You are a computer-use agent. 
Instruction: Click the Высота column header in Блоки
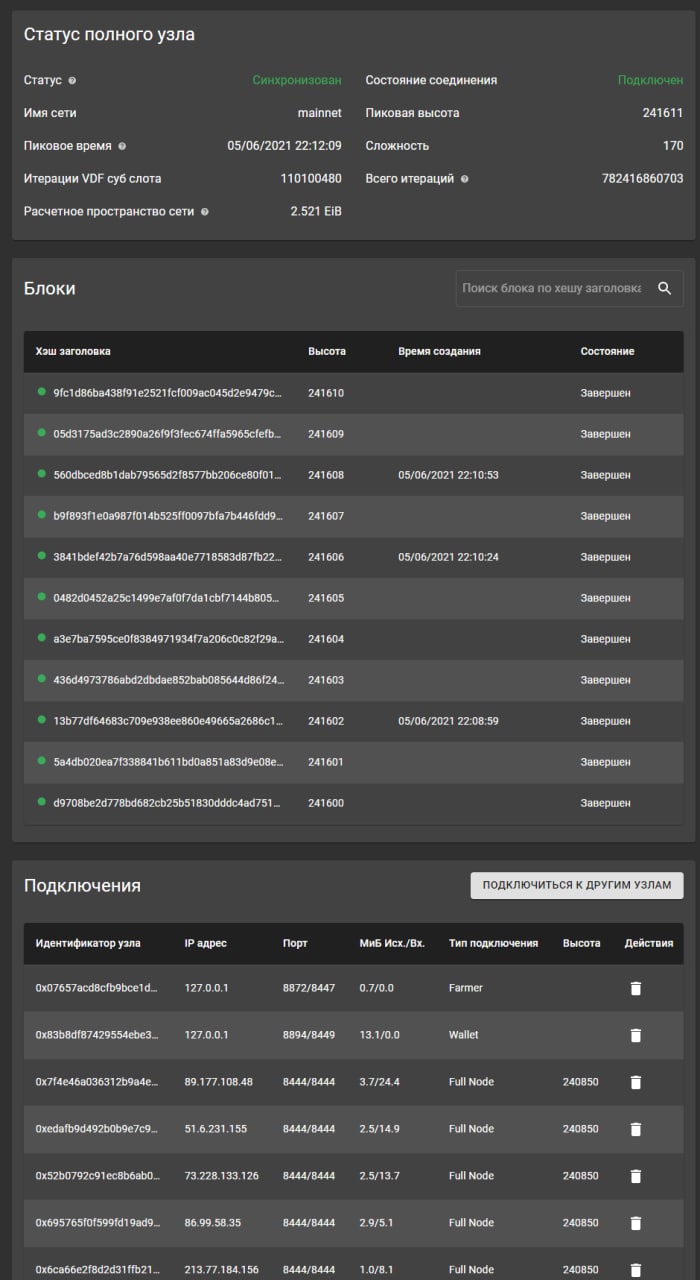[327, 351]
